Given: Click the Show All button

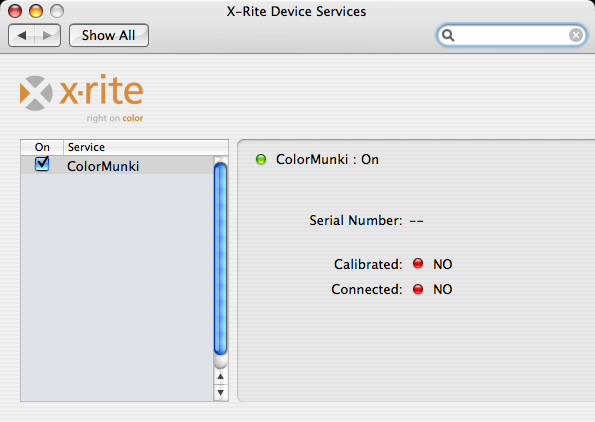Looking at the screenshot, I should pos(109,36).
